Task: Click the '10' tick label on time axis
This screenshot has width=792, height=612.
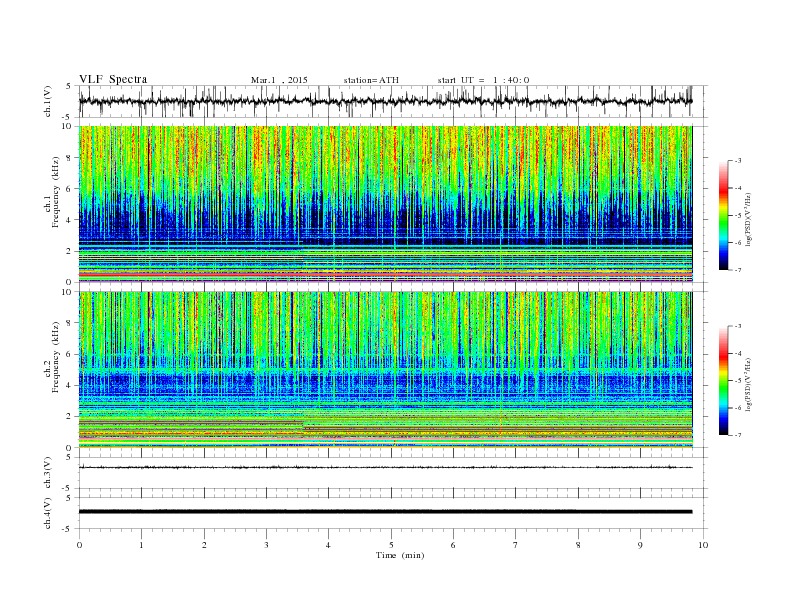Action: pos(703,545)
